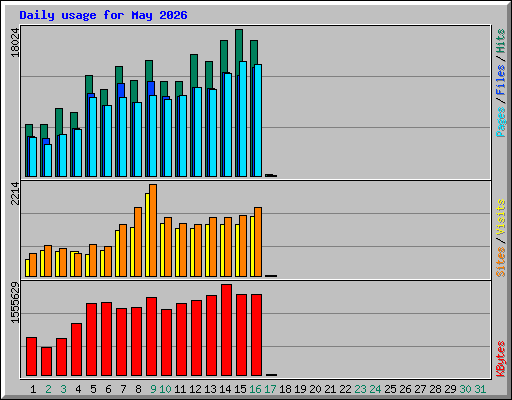The image size is (512, 400).
Task: Click day 18 on the x-axis
Action: point(285,389)
